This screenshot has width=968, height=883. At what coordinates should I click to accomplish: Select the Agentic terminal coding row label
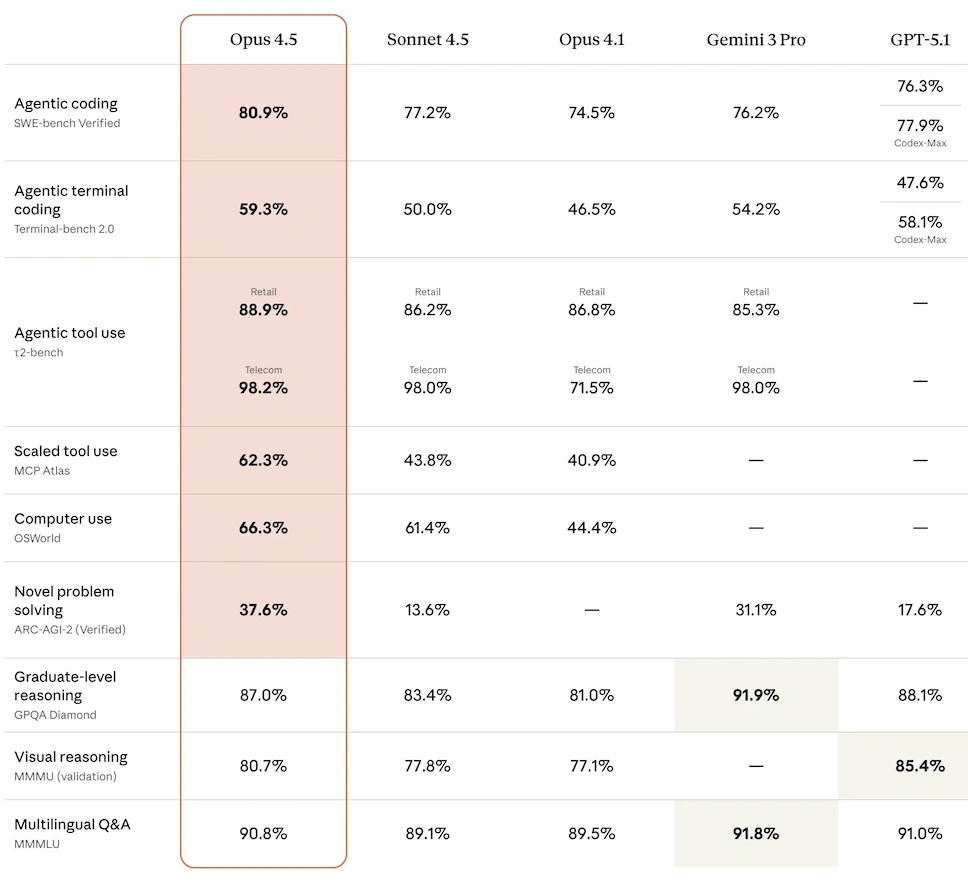pos(71,200)
